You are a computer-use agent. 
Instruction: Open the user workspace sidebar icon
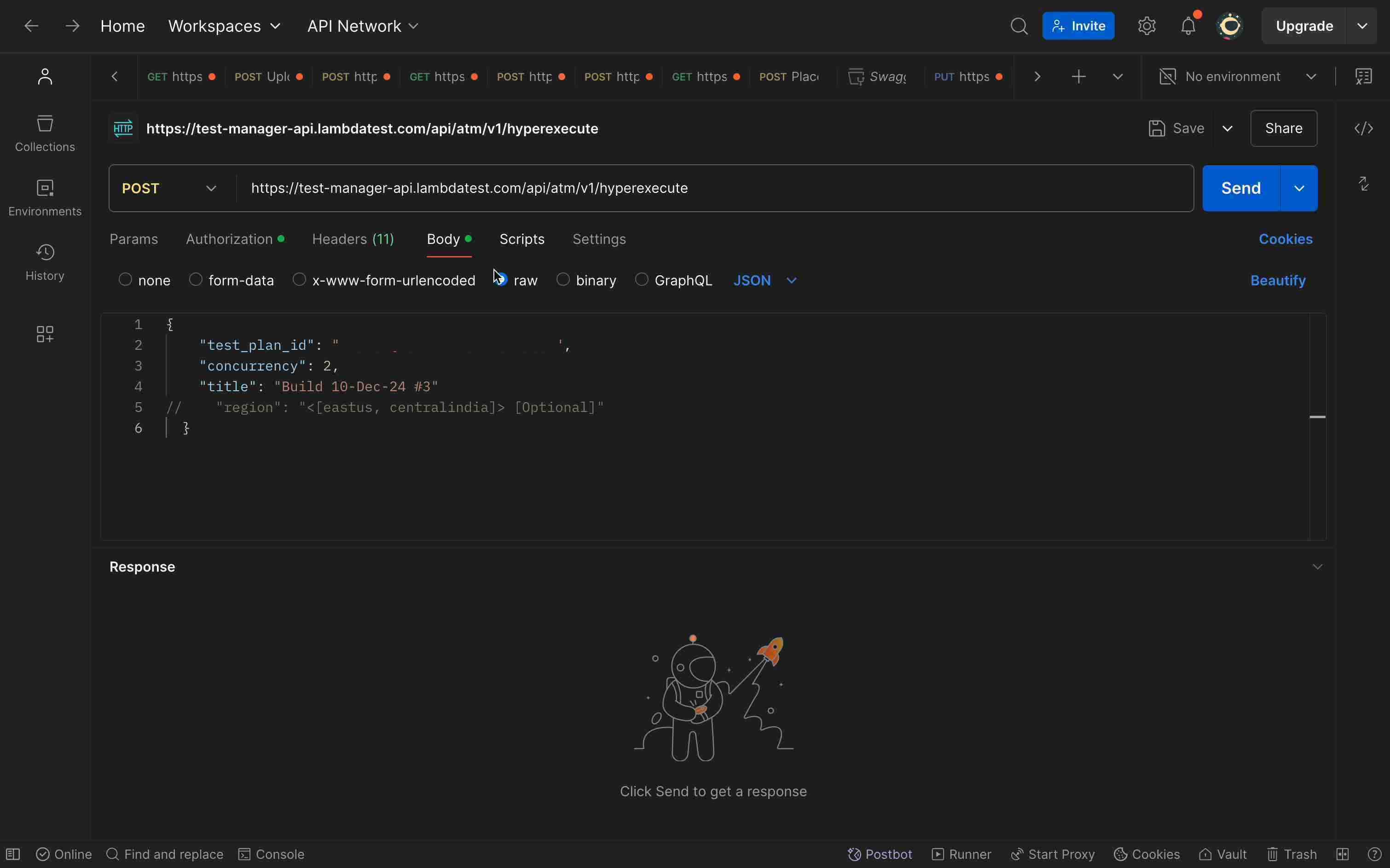45,76
